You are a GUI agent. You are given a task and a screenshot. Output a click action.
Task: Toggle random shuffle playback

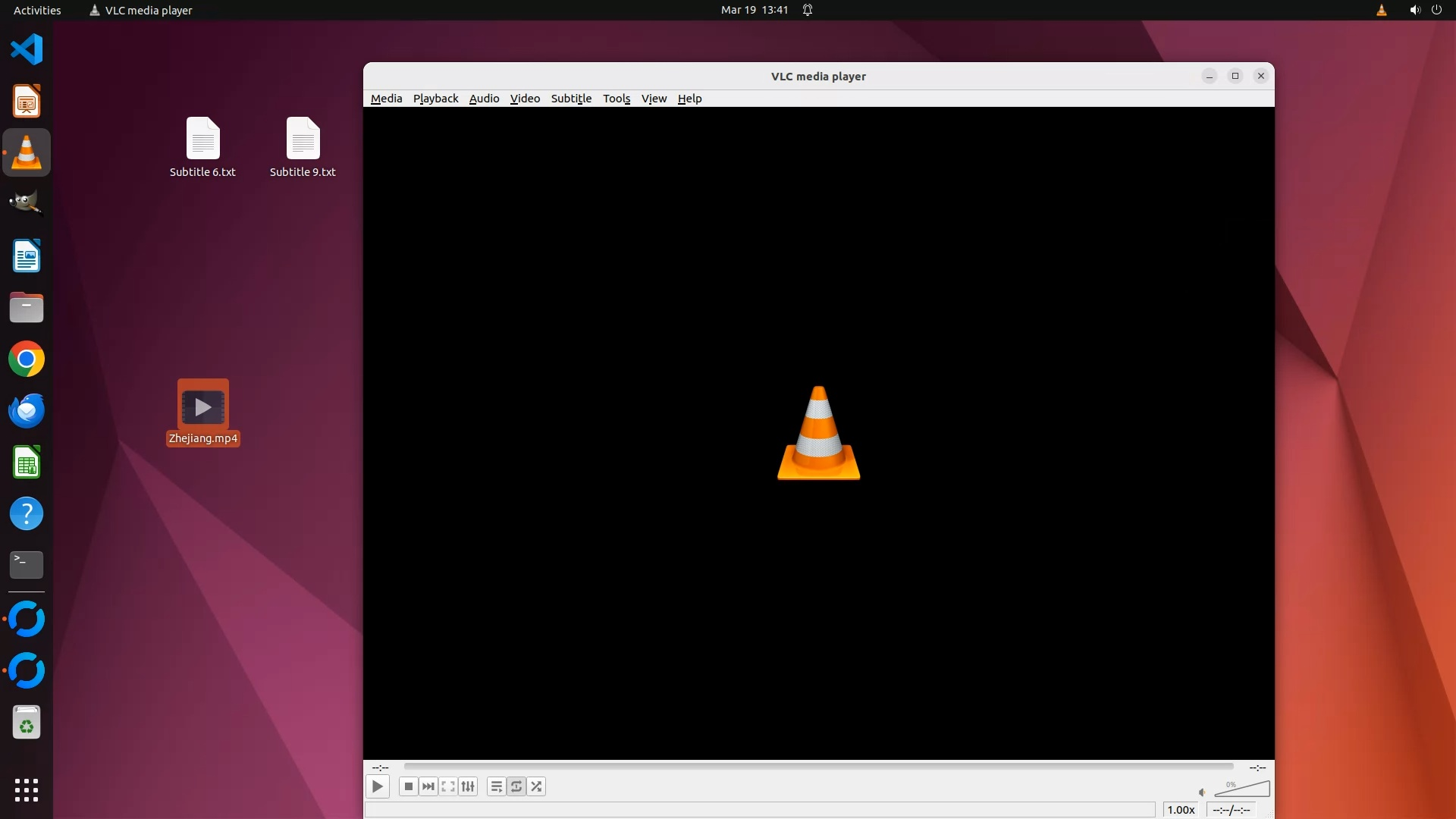(536, 786)
